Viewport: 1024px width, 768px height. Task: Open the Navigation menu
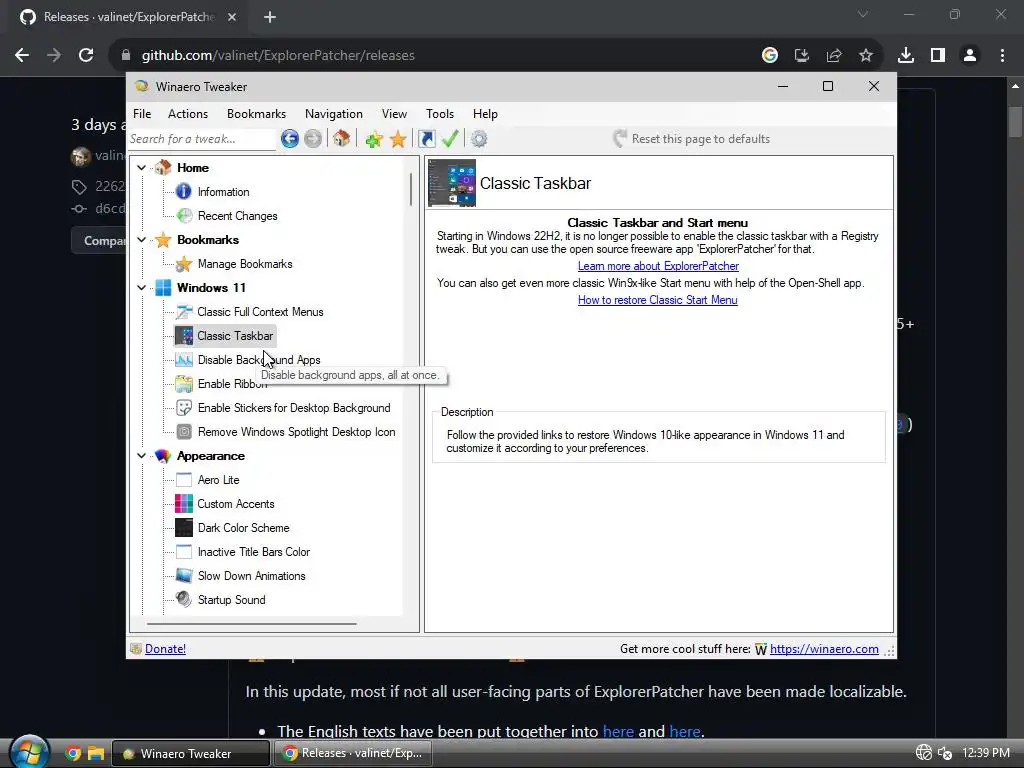tap(334, 114)
